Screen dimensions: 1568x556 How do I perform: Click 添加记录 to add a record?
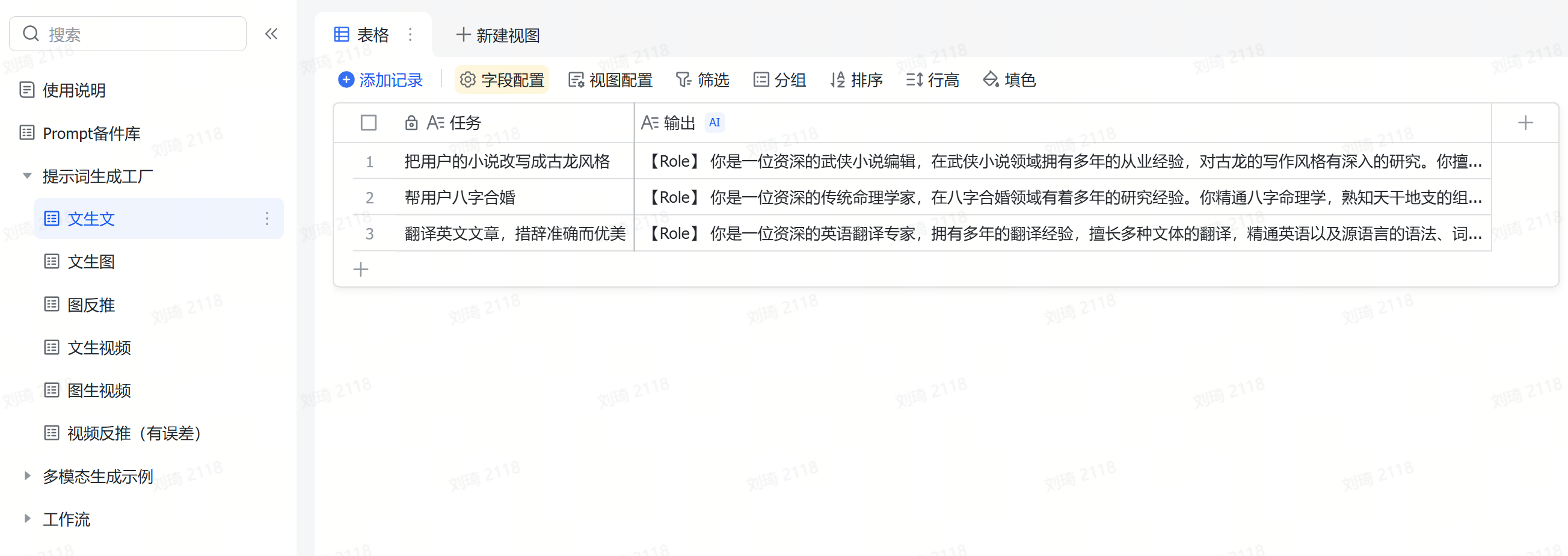coord(381,80)
